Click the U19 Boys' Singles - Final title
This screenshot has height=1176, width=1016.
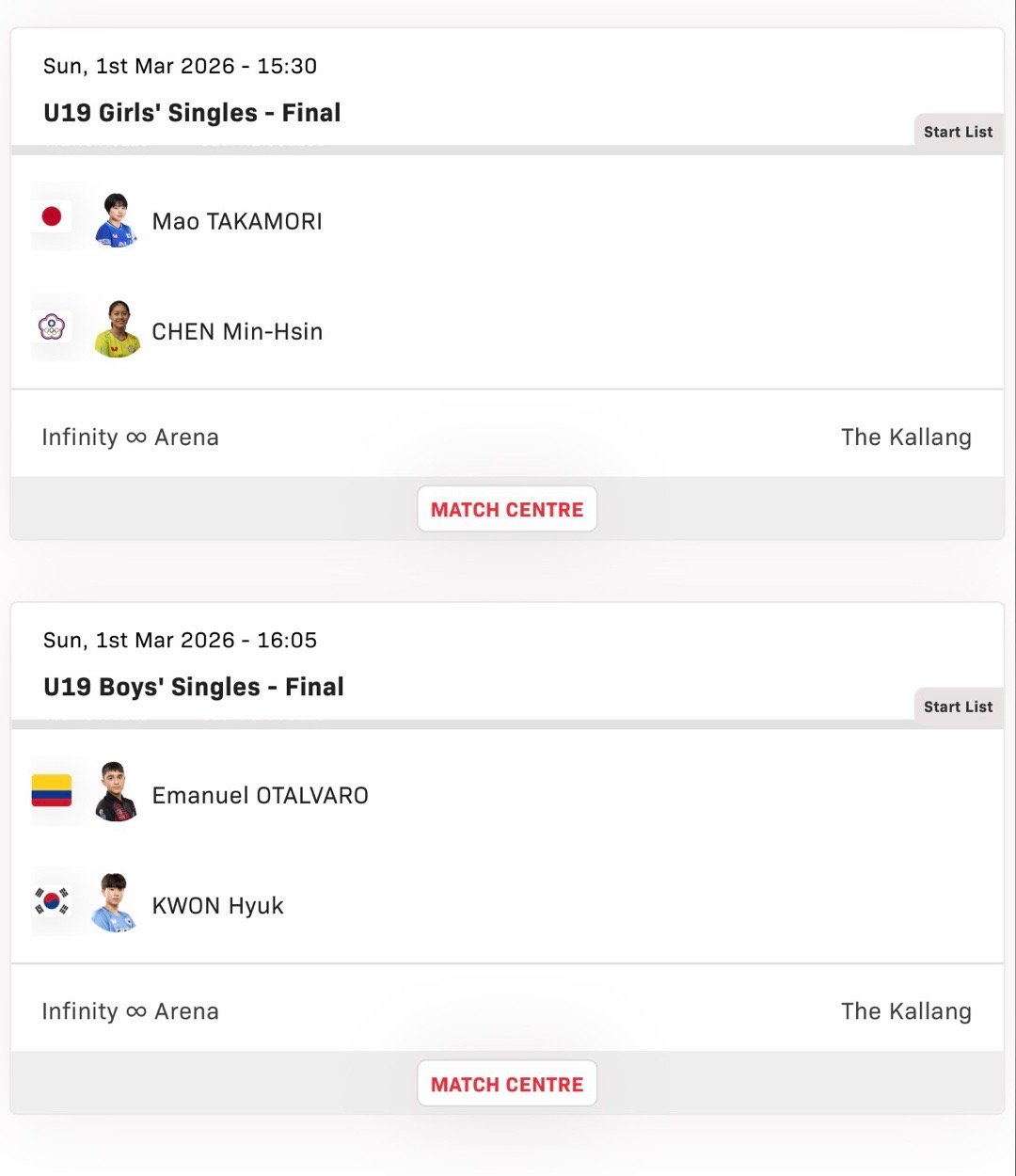point(194,687)
